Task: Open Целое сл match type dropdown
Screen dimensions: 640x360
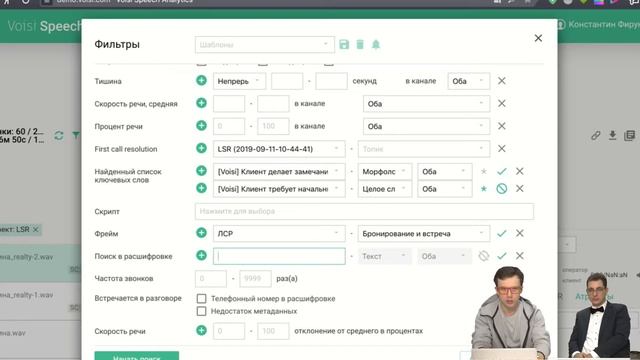Action: click(x=384, y=189)
